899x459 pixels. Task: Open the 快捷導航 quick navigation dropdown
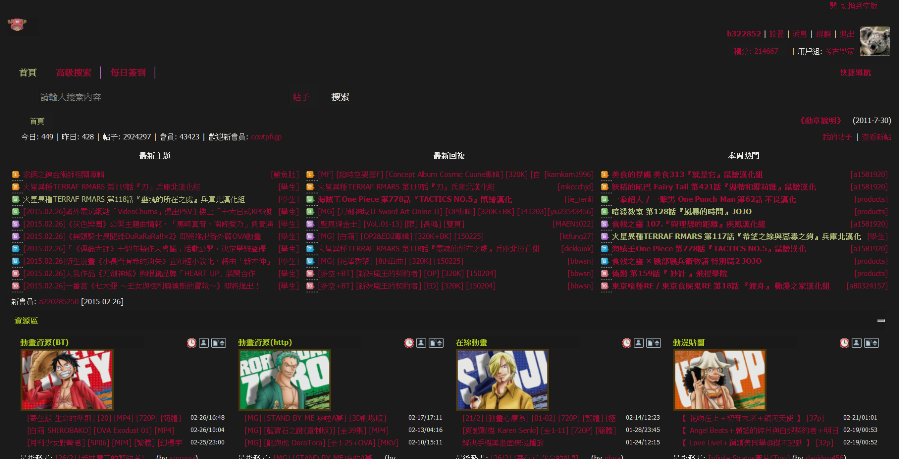[855, 73]
